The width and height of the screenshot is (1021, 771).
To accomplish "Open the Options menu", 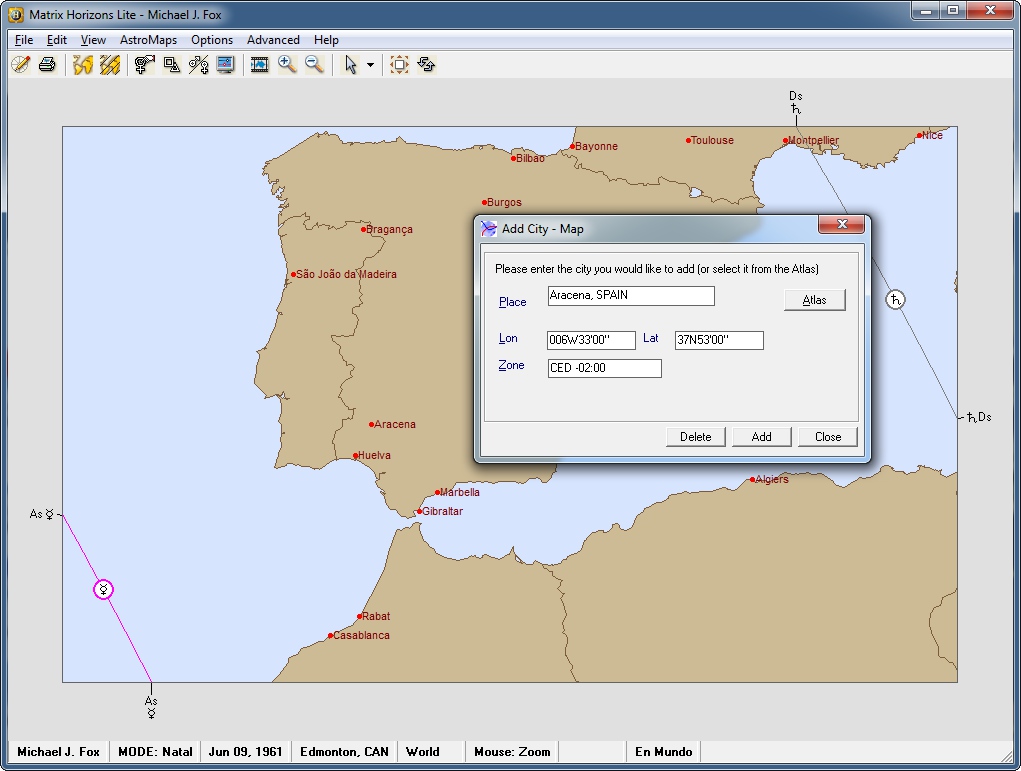I will pyautogui.click(x=212, y=40).
